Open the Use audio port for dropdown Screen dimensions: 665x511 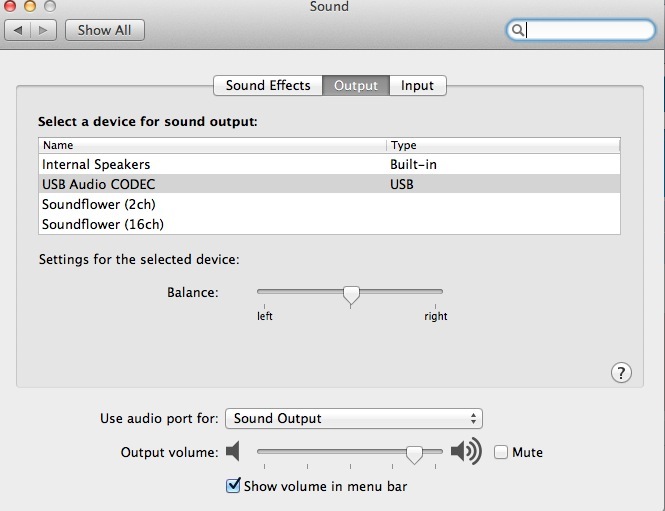tap(354, 419)
